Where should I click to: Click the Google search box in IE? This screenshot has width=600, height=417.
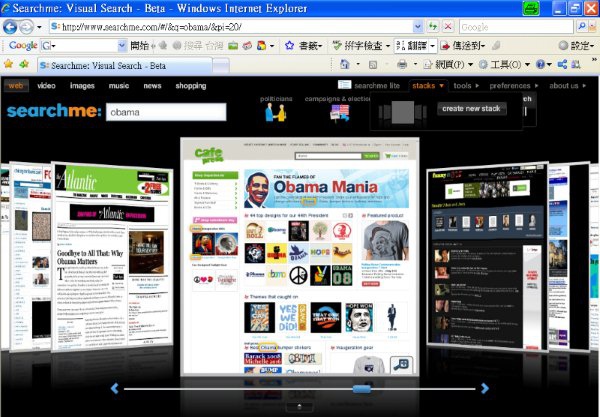pos(517,27)
